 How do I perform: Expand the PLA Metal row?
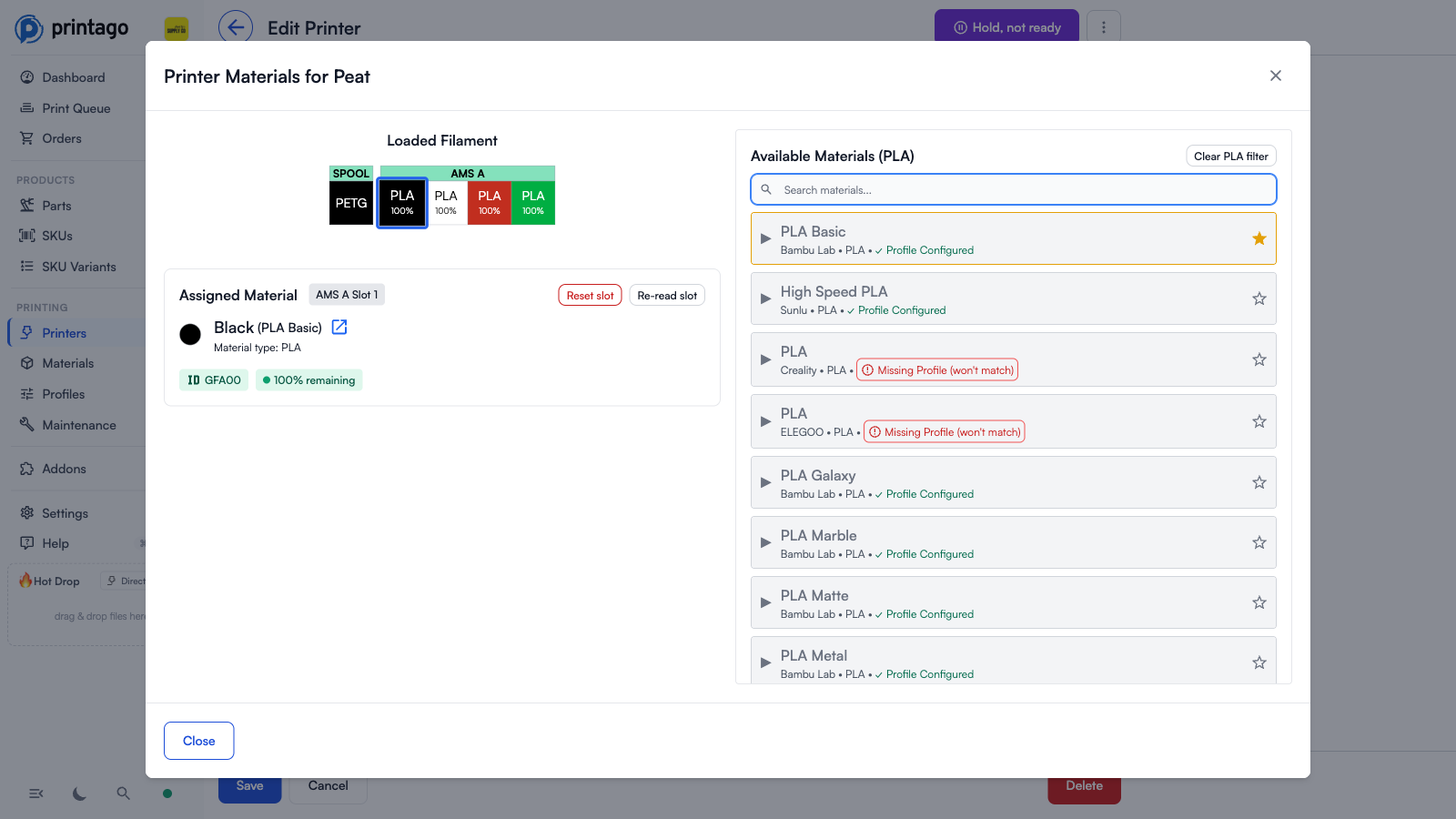(765, 662)
